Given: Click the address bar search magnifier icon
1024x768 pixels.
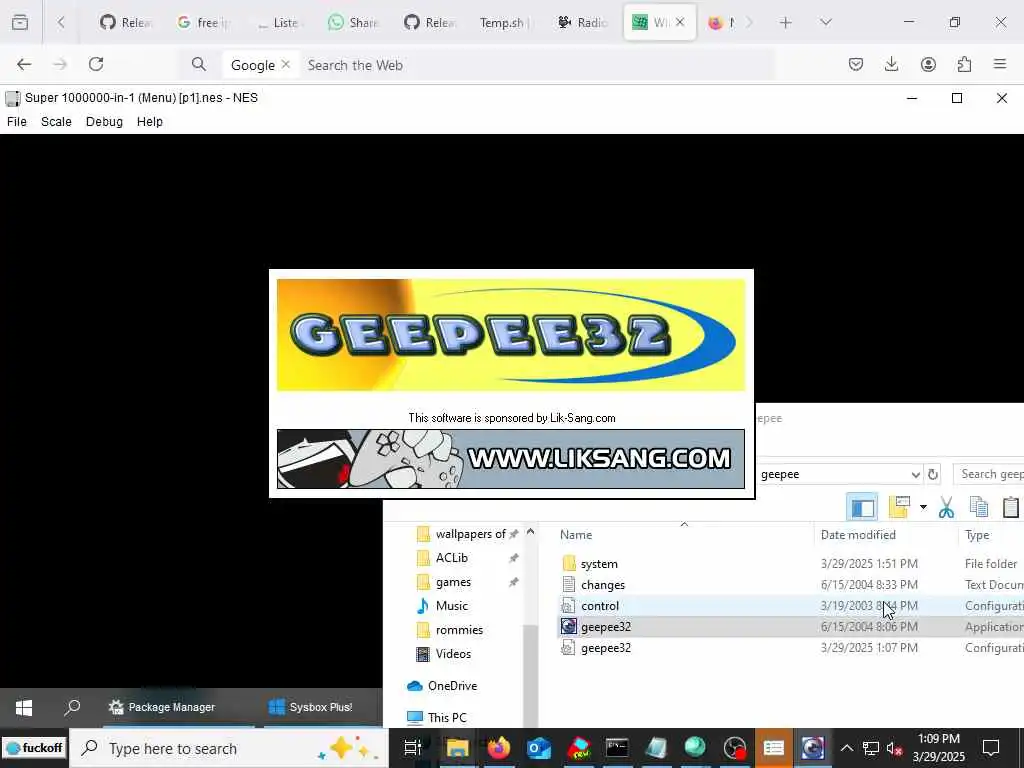Looking at the screenshot, I should [199, 64].
